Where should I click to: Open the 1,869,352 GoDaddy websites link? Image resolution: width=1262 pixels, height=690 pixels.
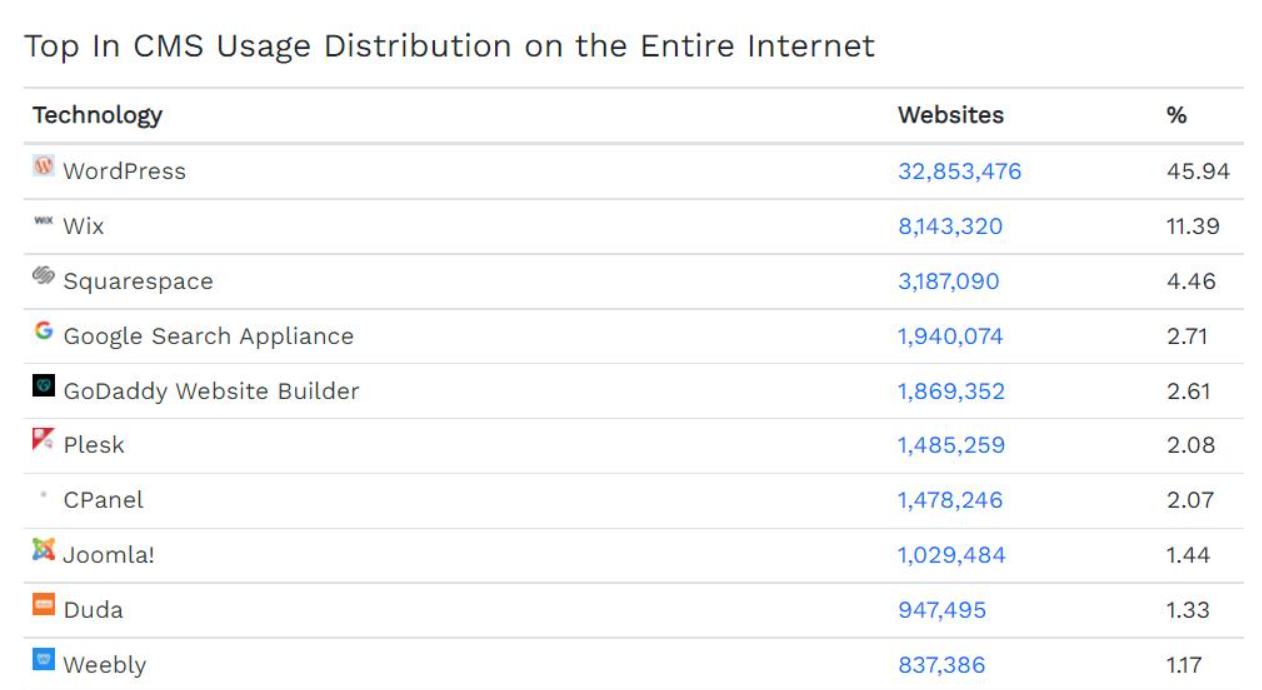tap(951, 391)
